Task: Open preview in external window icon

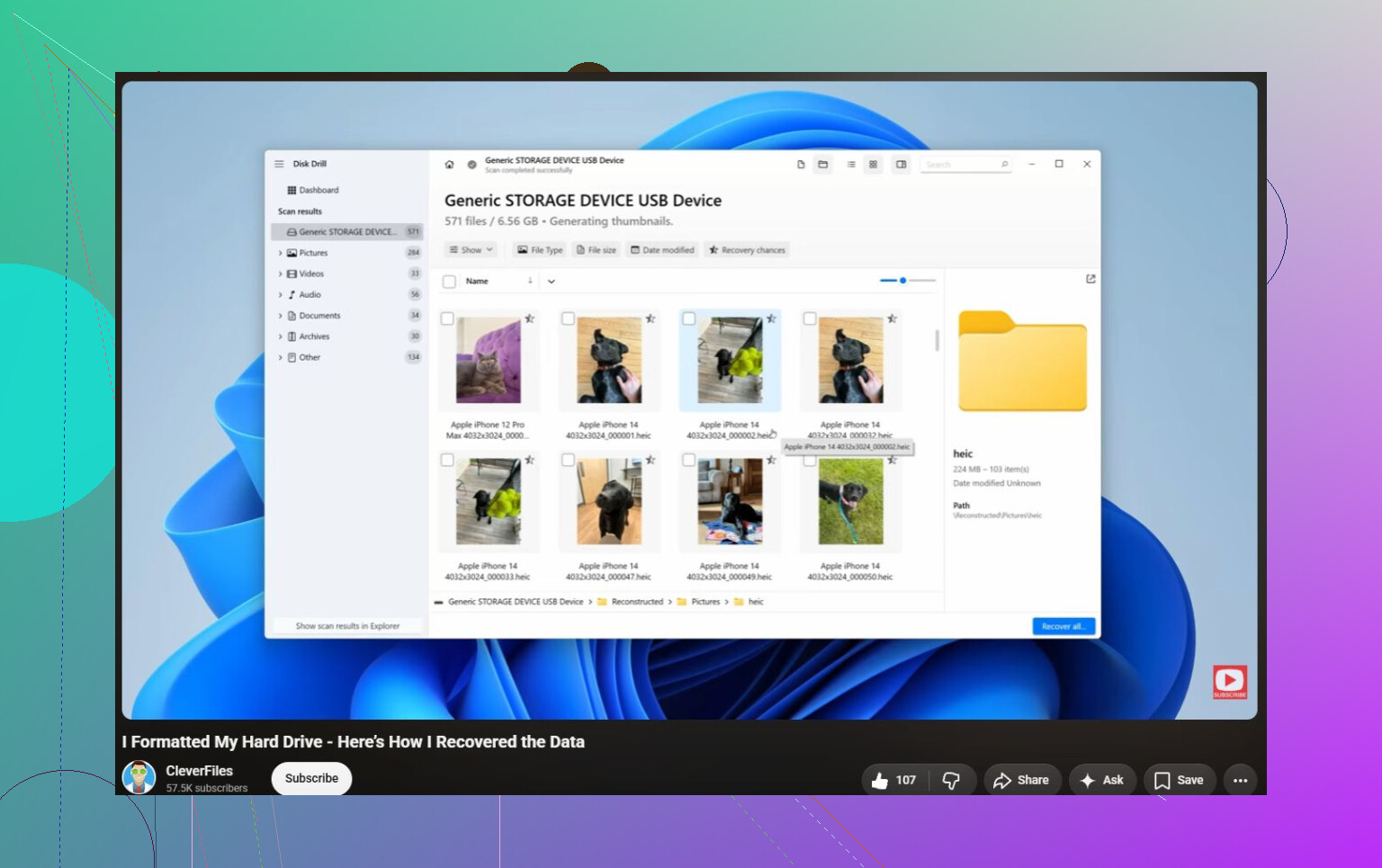Action: 1090,279
